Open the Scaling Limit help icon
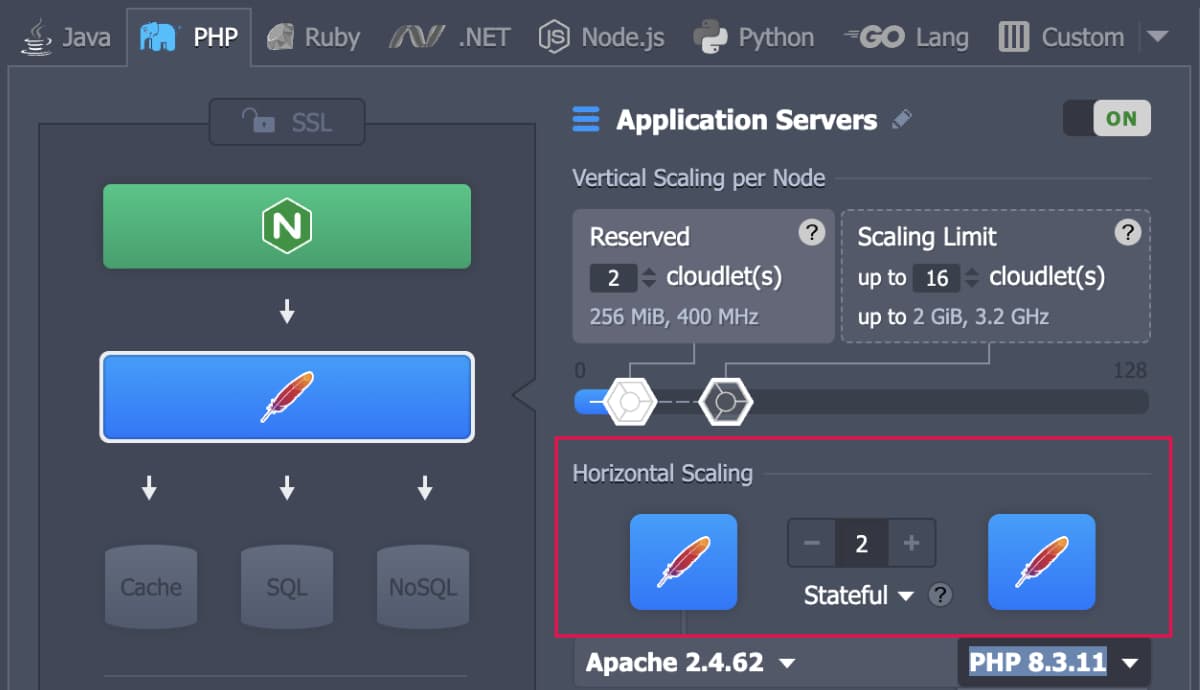 pyautogui.click(x=1127, y=233)
